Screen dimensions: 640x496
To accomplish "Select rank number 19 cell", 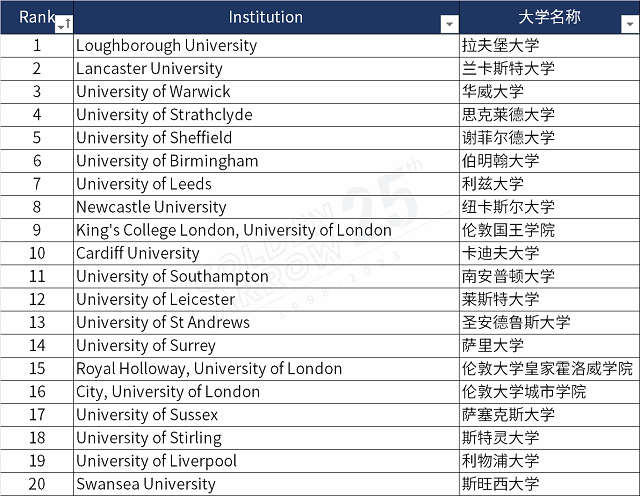I will click(x=37, y=461).
